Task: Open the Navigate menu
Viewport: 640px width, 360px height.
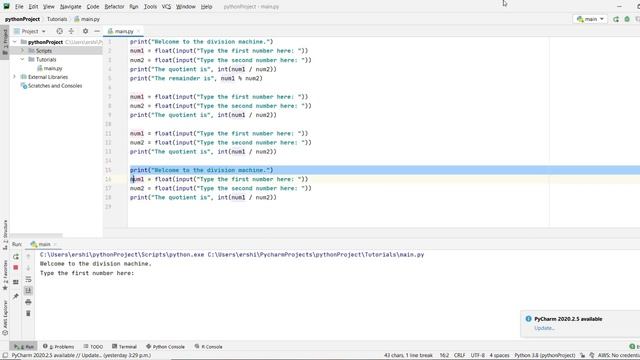Action: click(x=70, y=7)
